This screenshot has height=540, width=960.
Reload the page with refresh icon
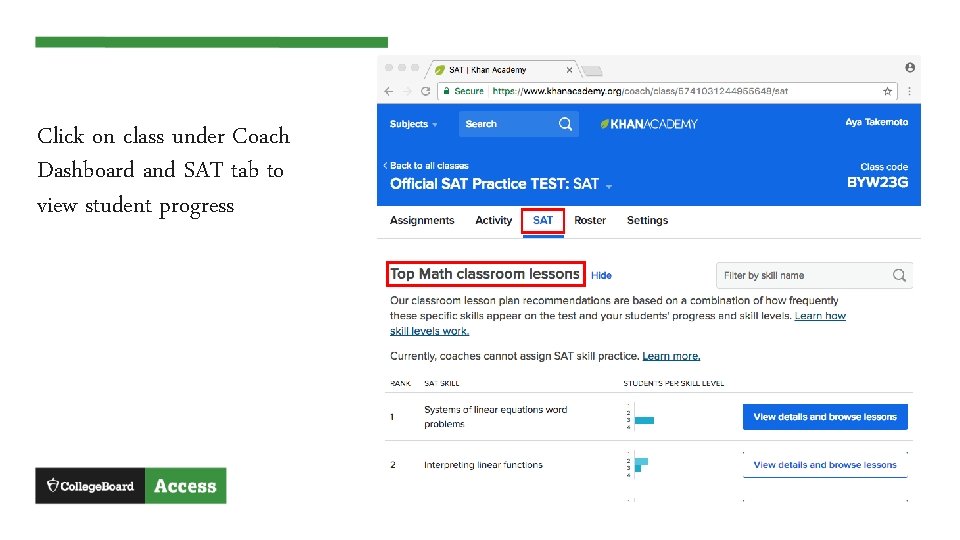click(x=426, y=91)
